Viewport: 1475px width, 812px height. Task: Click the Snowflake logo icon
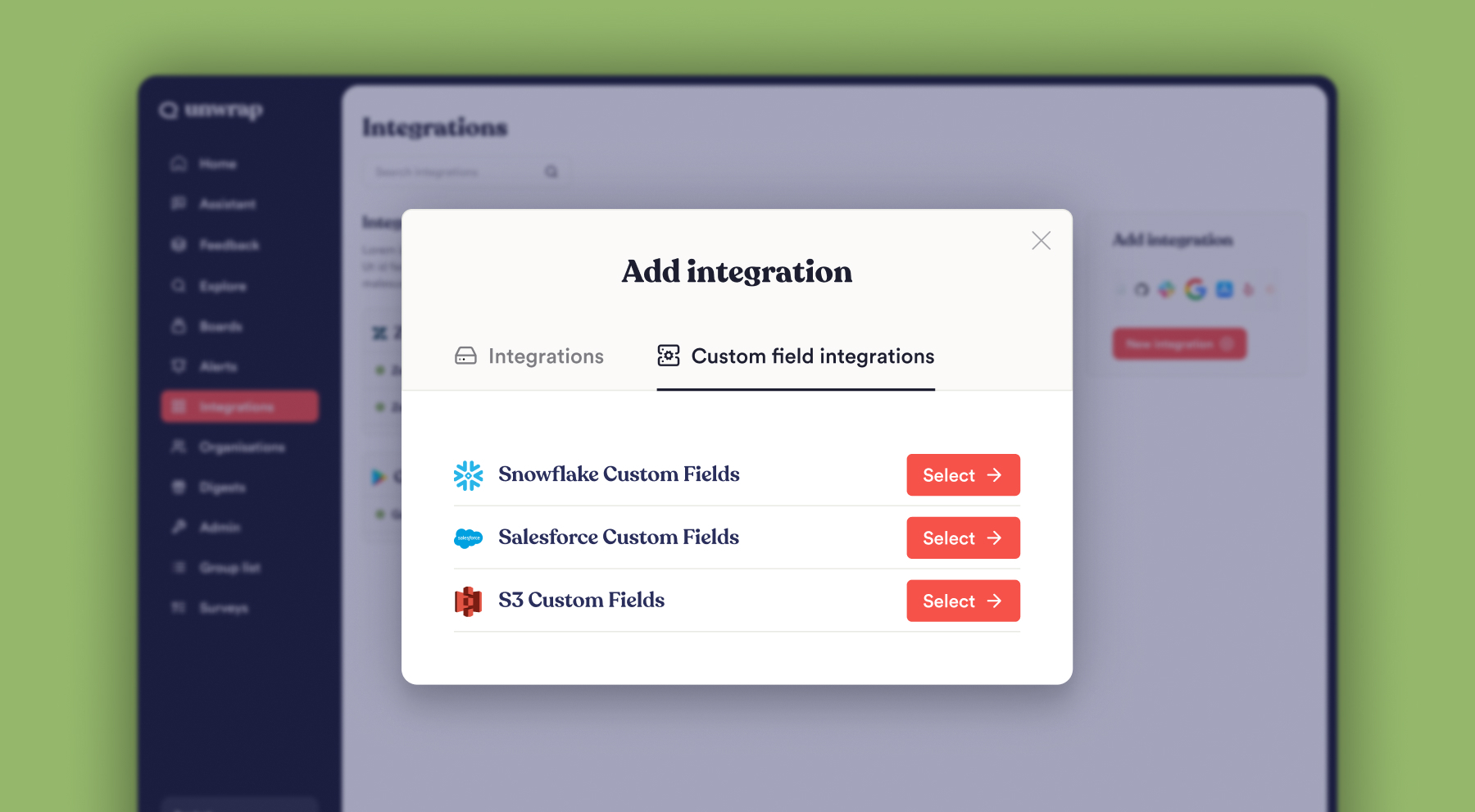pos(468,475)
